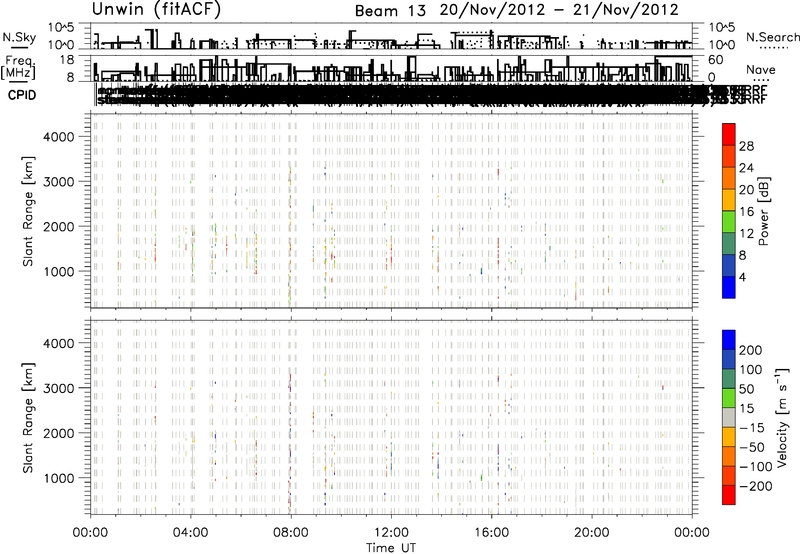Click the '28' label on power colorbar
Image resolution: width=800 pixels, height=554 pixels.
coord(746,146)
